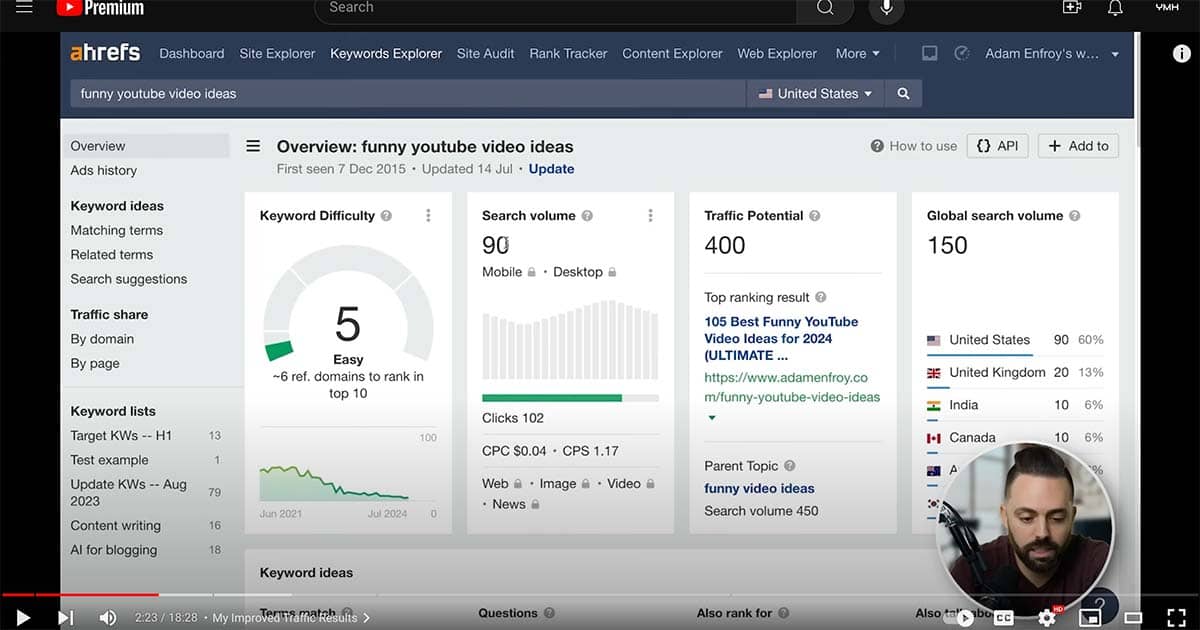This screenshot has width=1200, height=630.
Task: Click How to use link
Action: [x=914, y=146]
